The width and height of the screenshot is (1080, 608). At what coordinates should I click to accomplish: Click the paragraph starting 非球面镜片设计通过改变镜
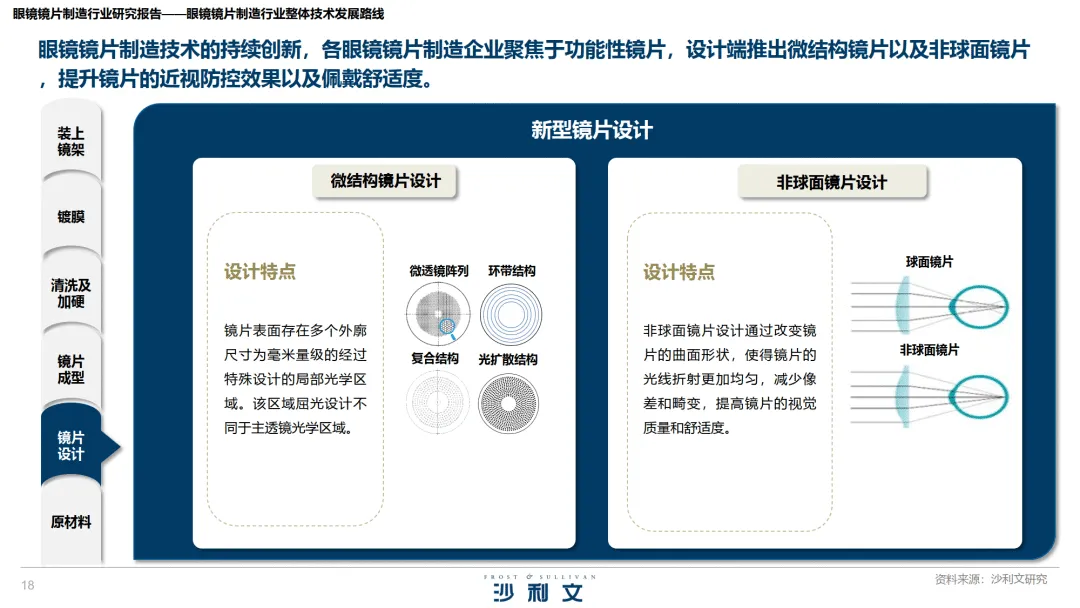point(730,379)
